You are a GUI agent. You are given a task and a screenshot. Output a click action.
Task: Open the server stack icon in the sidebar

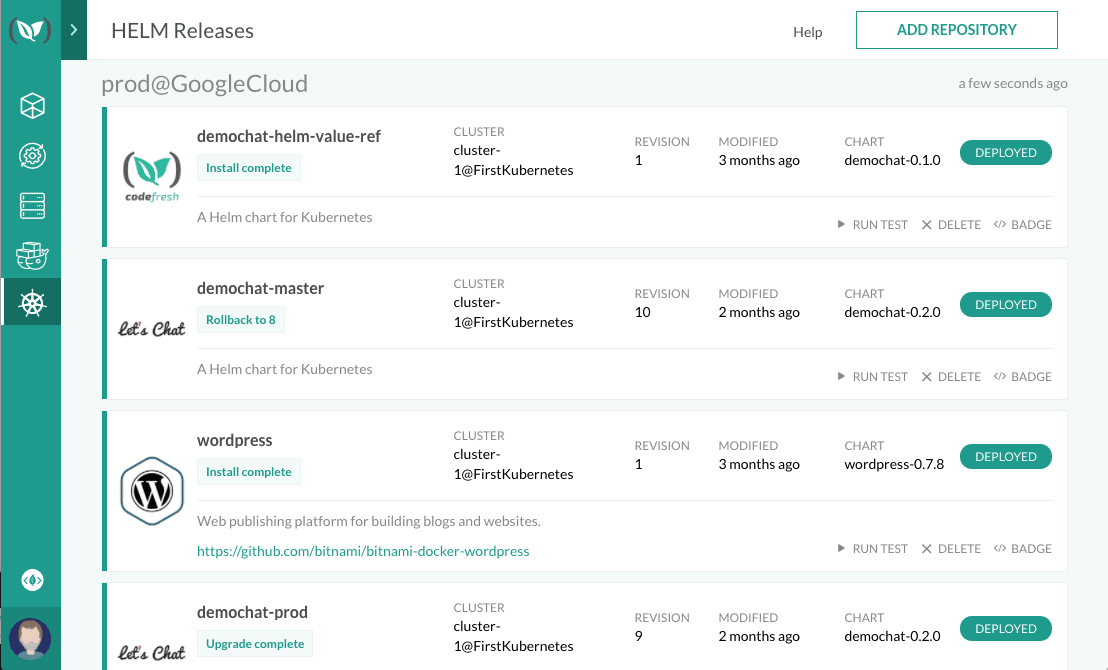32,206
